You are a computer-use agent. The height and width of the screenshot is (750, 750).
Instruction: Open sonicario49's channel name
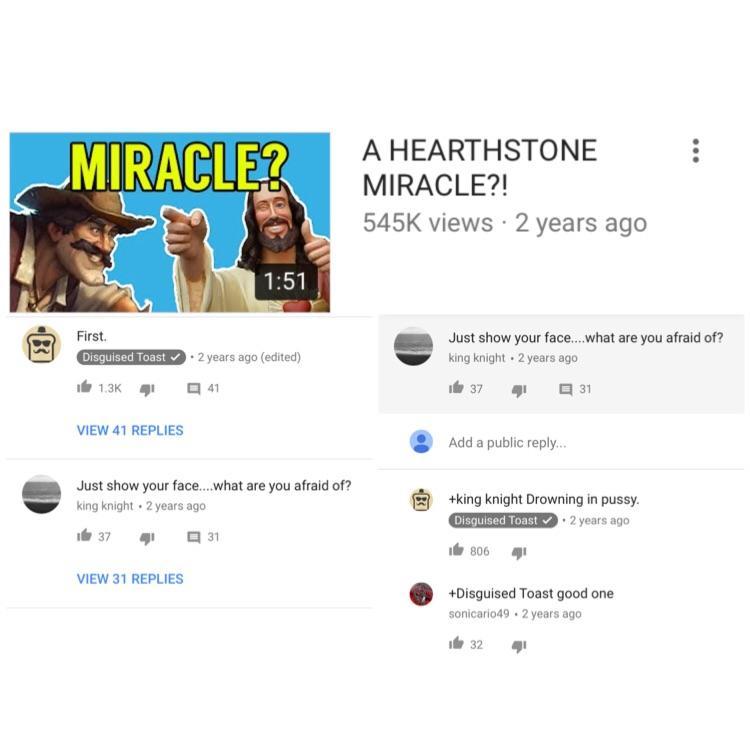pos(479,614)
